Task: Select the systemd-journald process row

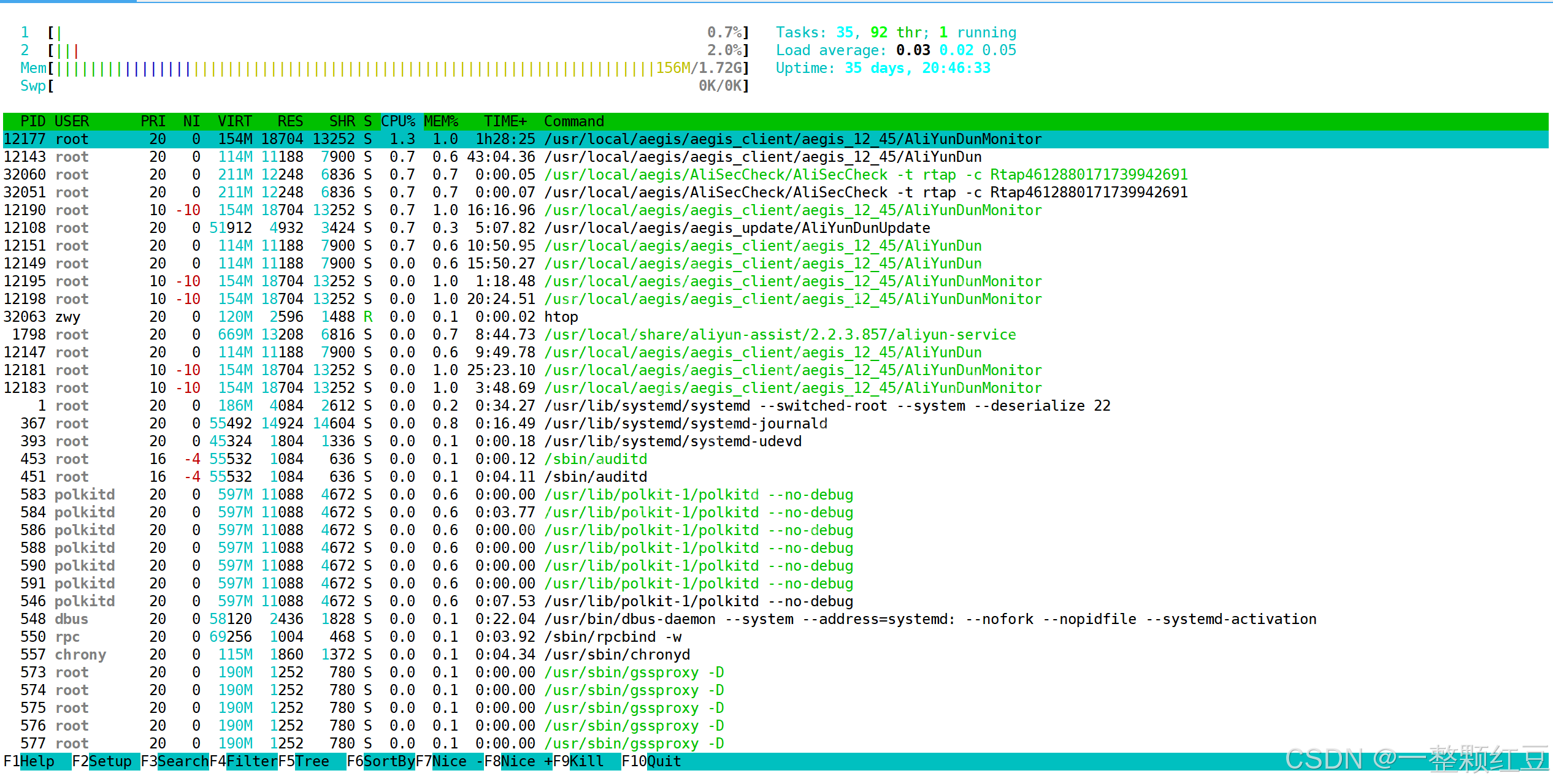Action: pyautogui.click(x=684, y=424)
